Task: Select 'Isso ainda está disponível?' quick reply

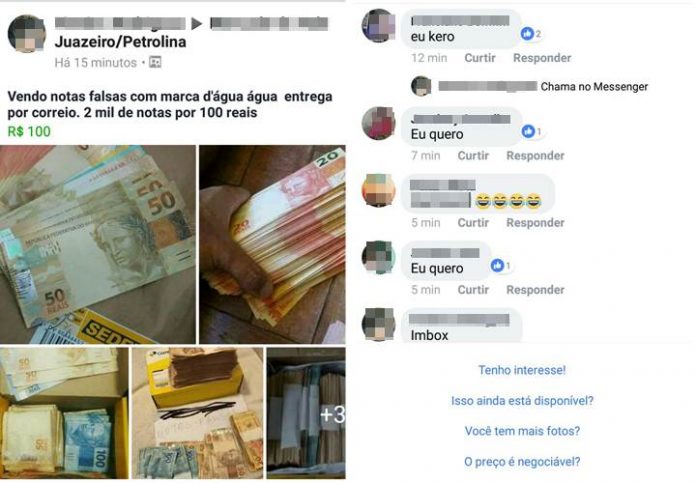Action: click(522, 401)
